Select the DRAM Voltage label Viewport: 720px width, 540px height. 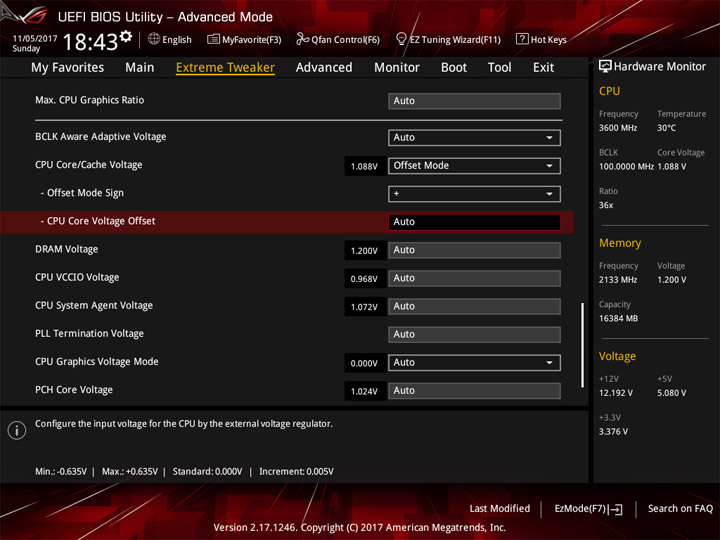coord(67,249)
